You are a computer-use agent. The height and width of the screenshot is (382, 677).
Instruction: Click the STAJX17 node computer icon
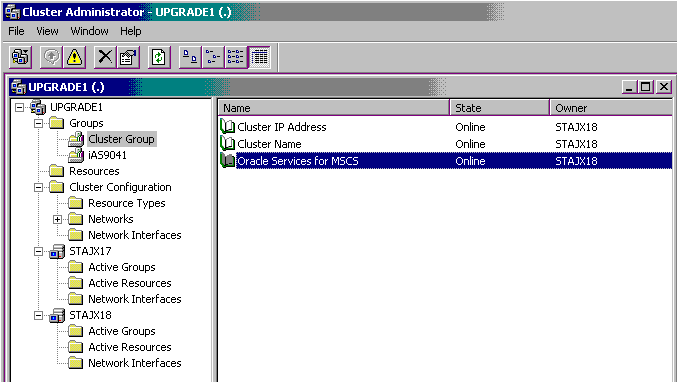pyautogui.click(x=57, y=251)
